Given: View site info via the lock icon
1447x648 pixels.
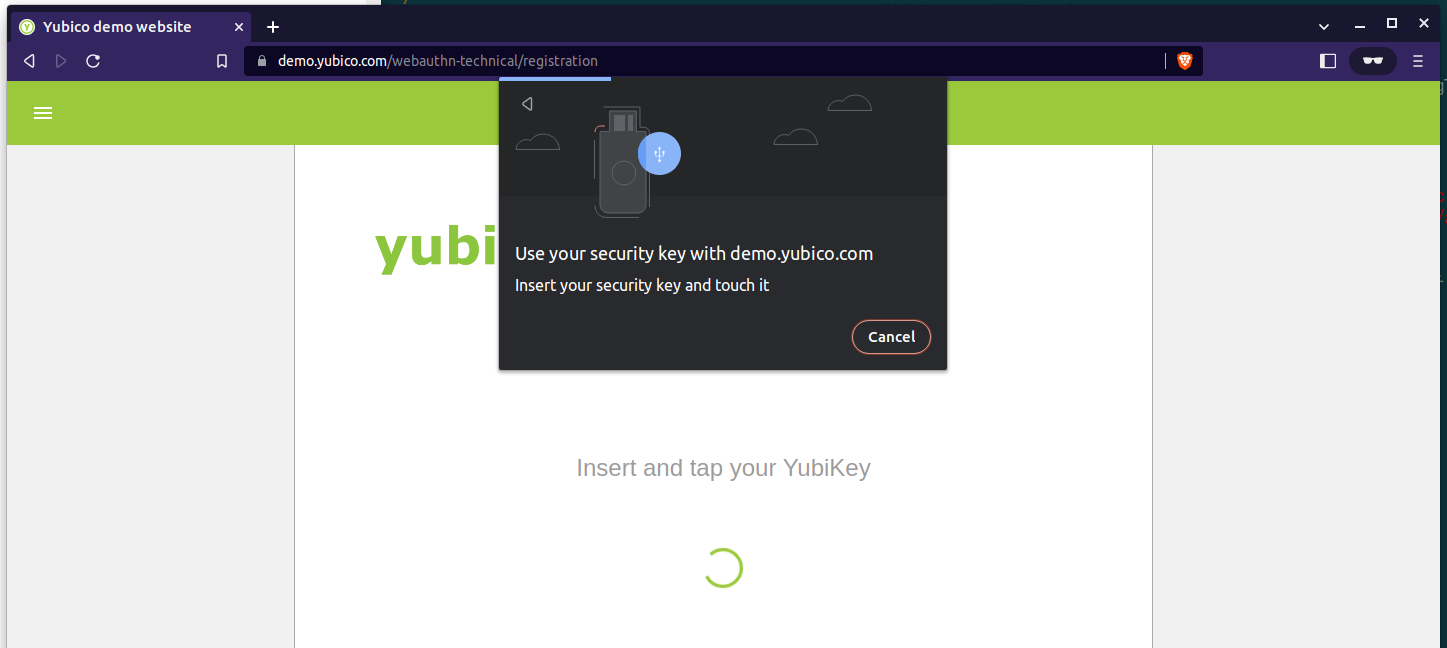Looking at the screenshot, I should tap(262, 61).
